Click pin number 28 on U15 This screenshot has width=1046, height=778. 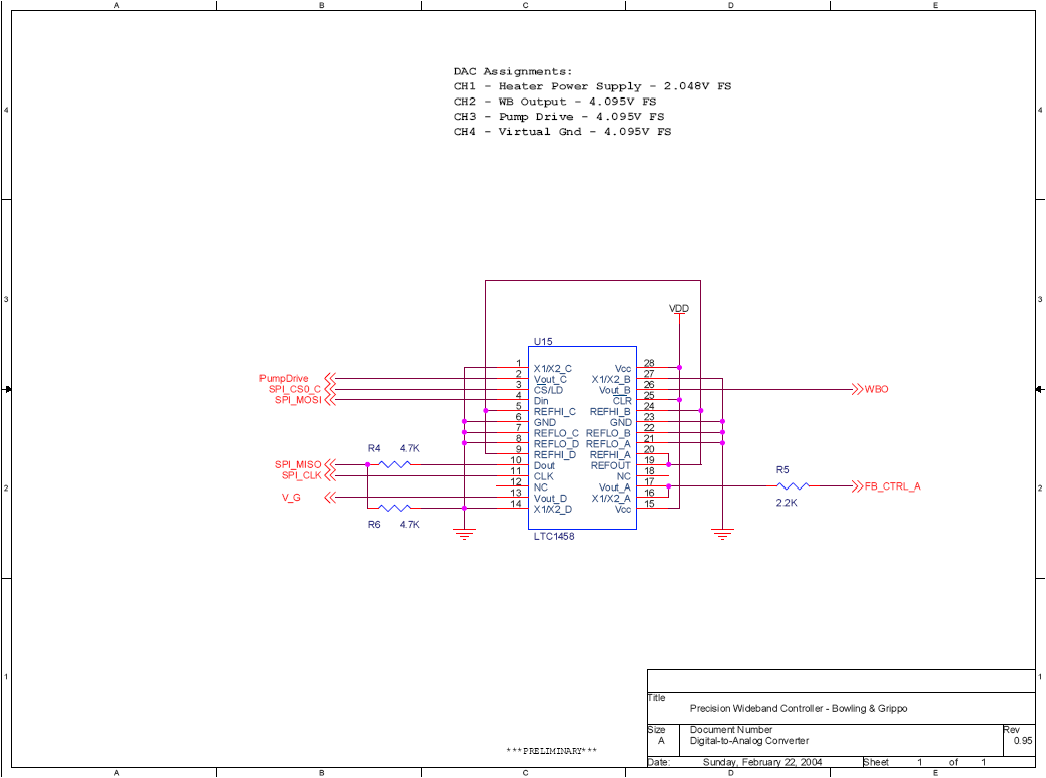(x=649, y=363)
